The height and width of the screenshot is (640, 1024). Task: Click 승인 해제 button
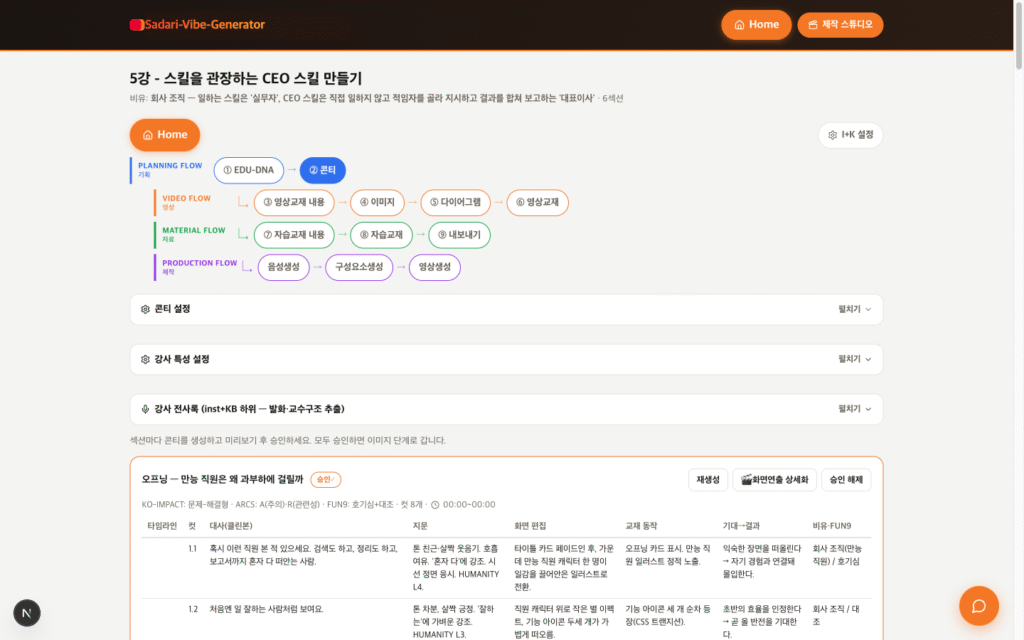[x=846, y=480]
